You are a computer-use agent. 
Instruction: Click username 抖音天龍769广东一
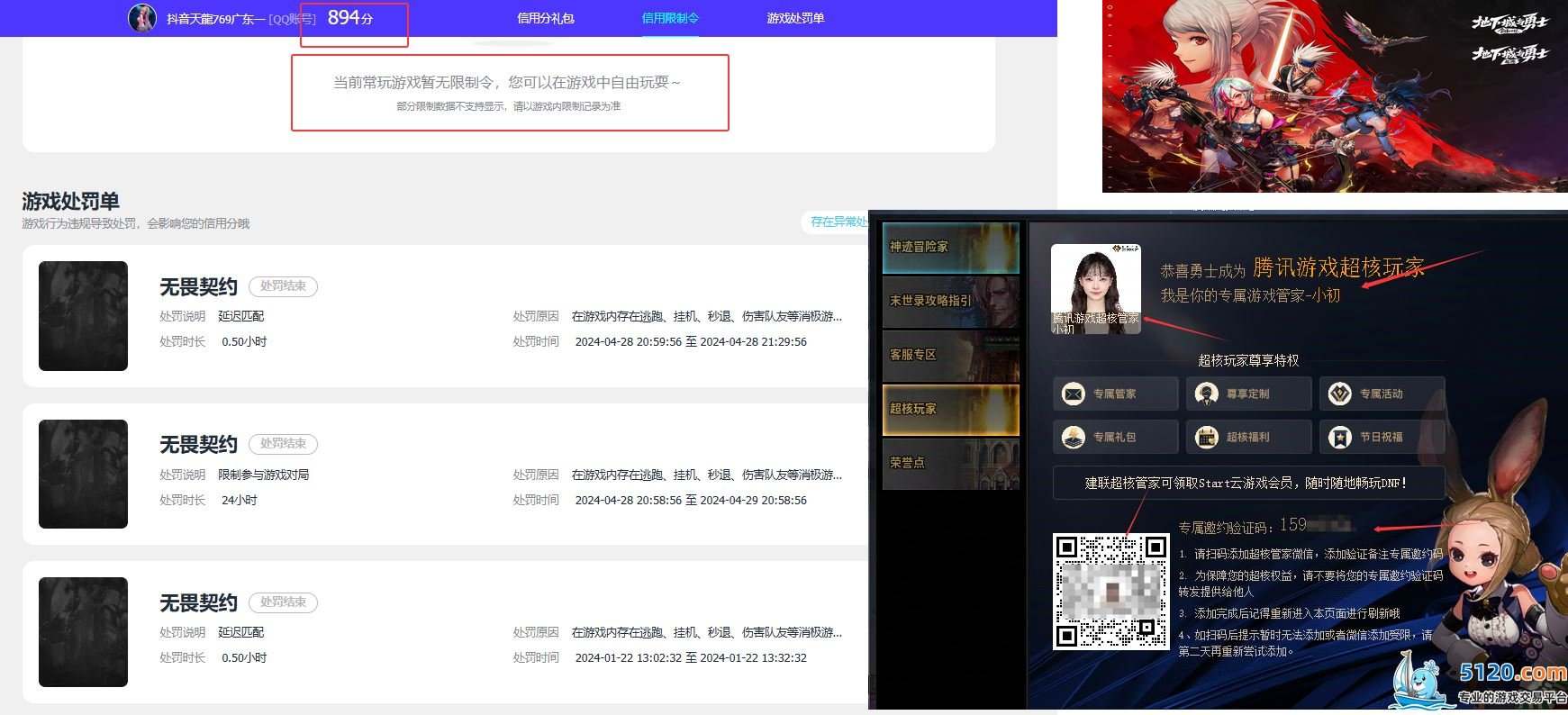point(215,19)
